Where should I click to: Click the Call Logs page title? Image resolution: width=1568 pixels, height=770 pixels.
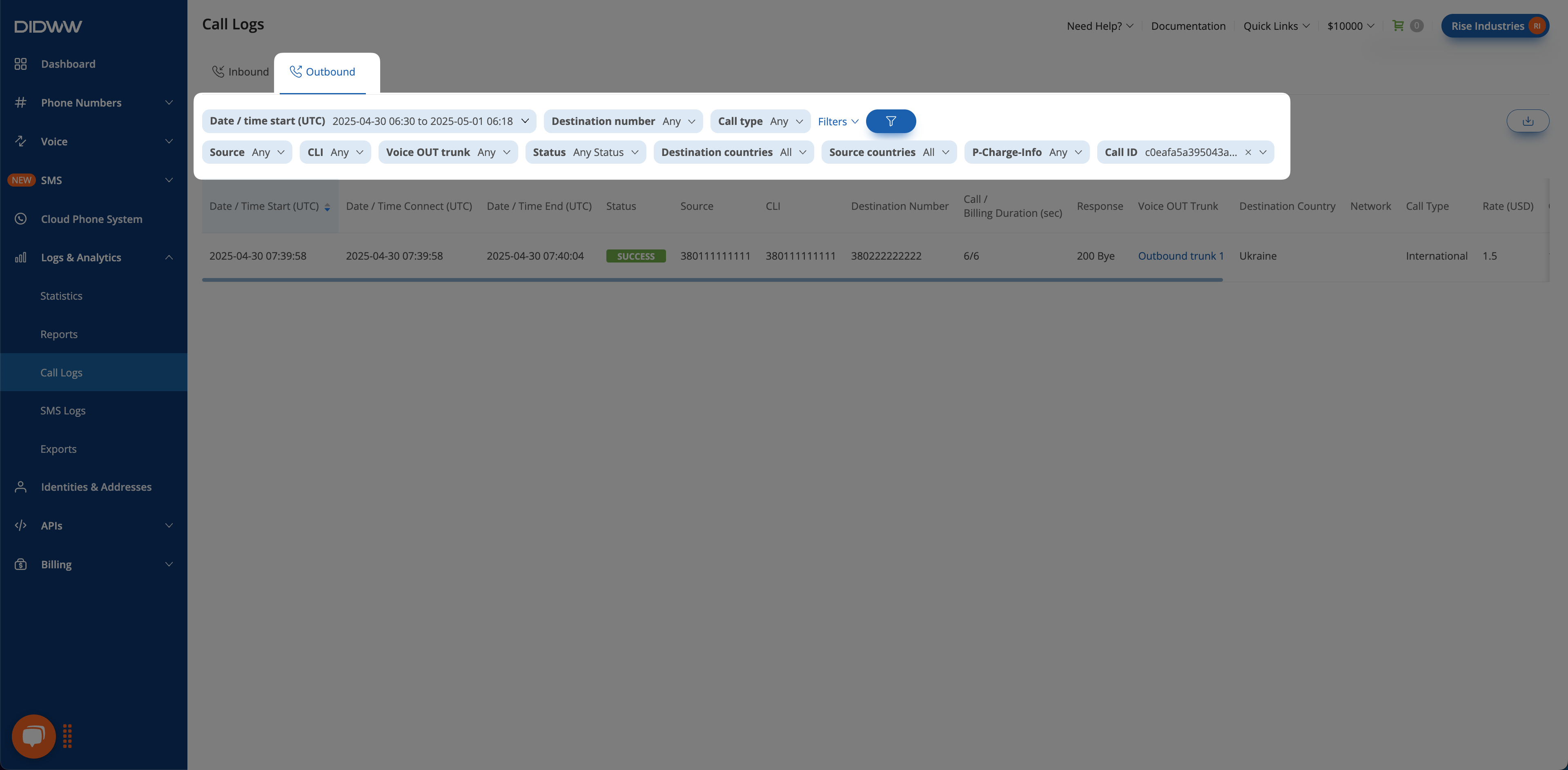pyautogui.click(x=233, y=24)
